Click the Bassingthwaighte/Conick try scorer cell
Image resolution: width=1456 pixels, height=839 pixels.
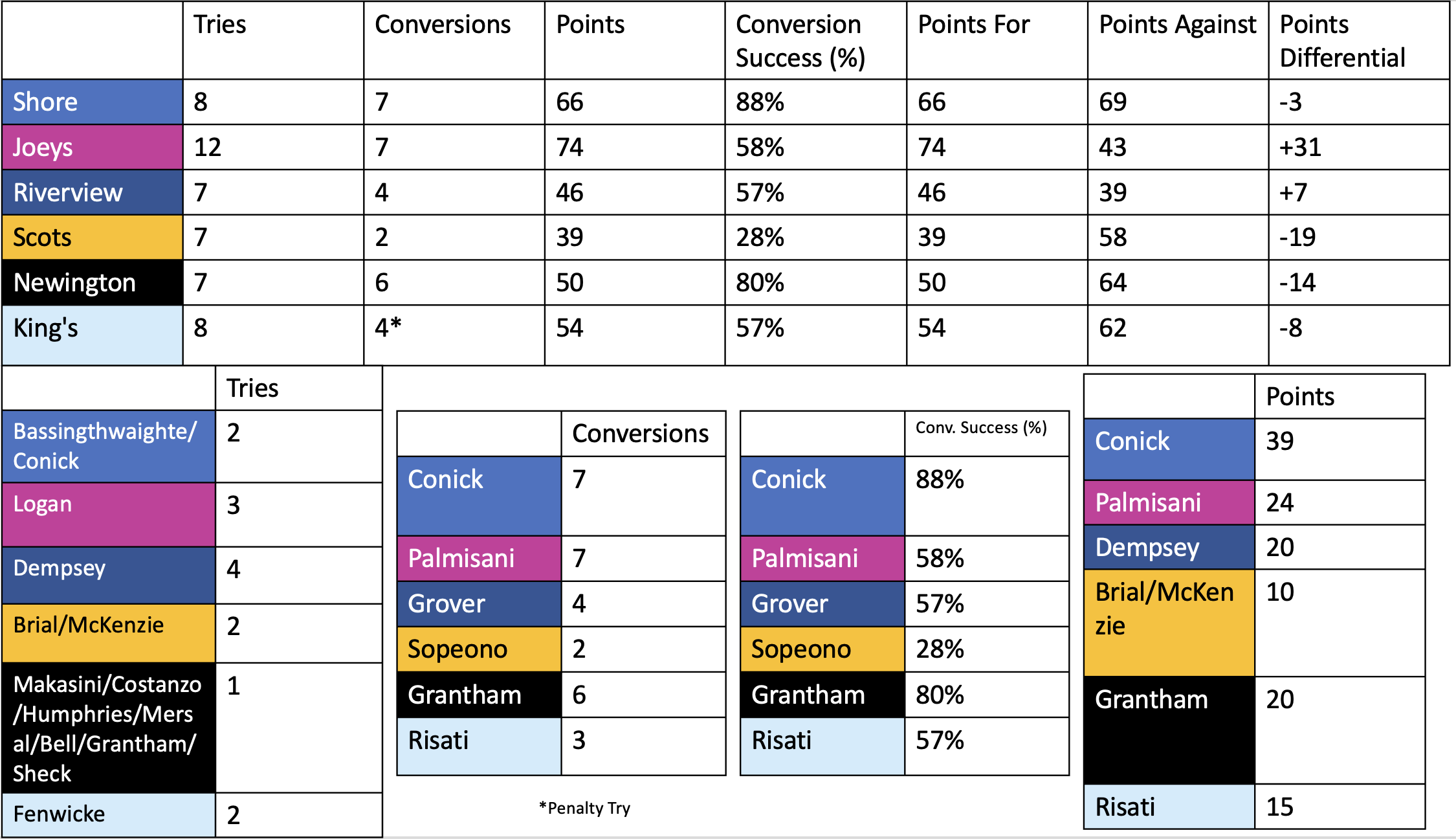tap(108, 446)
